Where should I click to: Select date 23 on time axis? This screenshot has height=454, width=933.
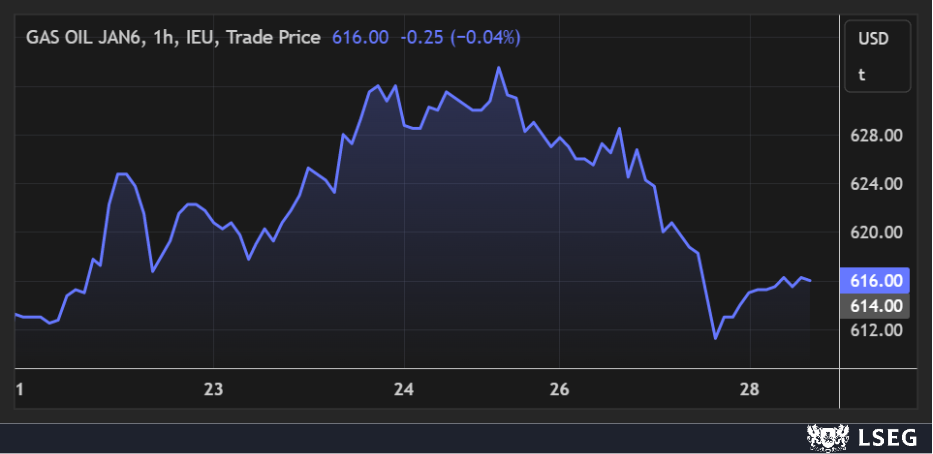(x=212, y=388)
